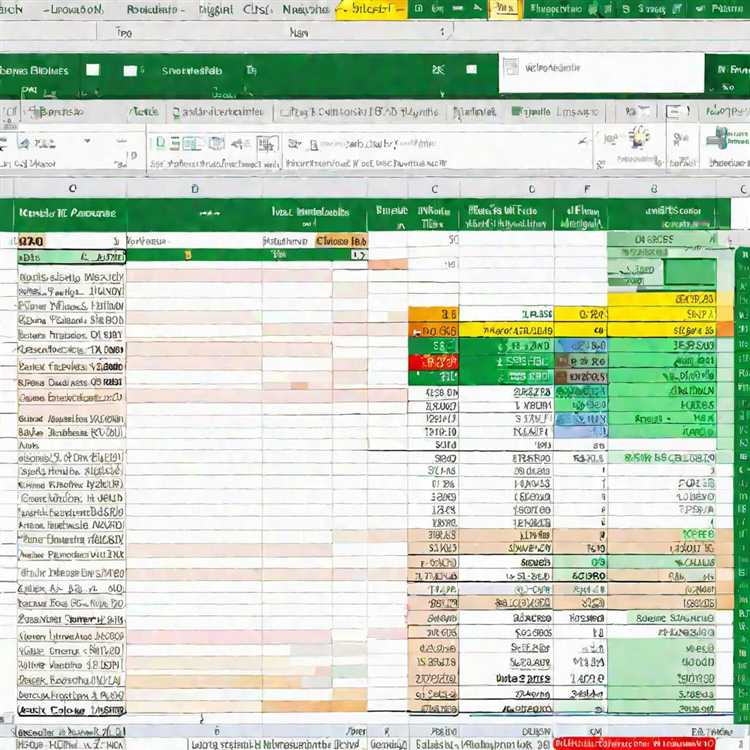The image size is (750, 750).
Task: Expand the formula bar with the arrows at its right
Action: pos(442,32)
